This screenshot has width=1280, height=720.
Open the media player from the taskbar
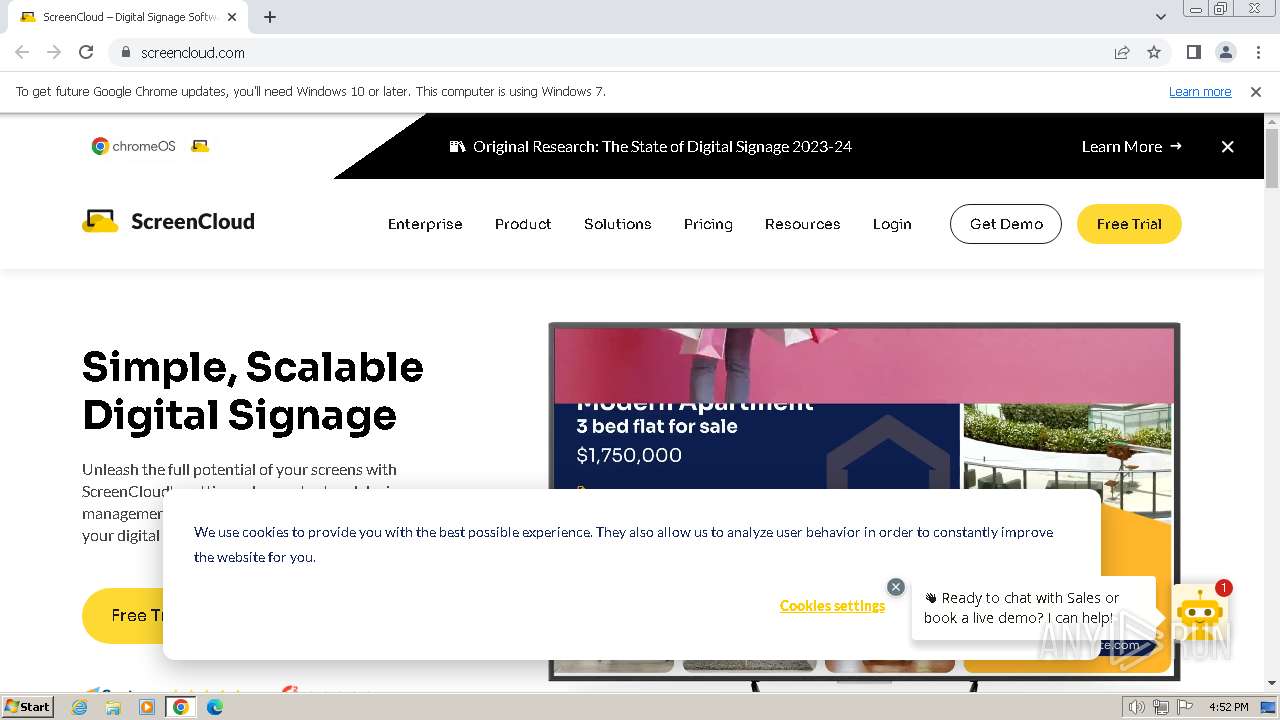pyautogui.click(x=147, y=707)
